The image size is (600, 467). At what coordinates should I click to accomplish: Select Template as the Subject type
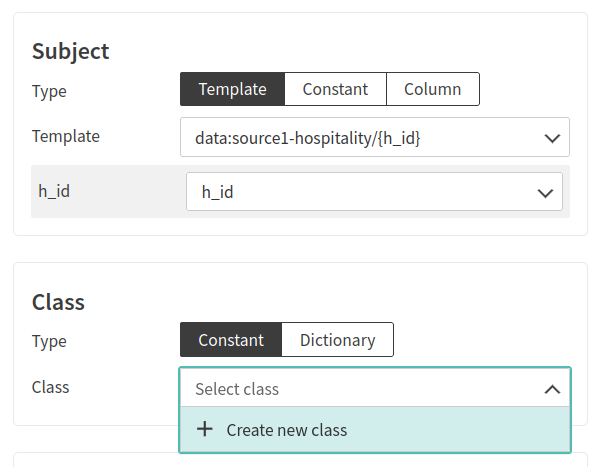tap(232, 89)
